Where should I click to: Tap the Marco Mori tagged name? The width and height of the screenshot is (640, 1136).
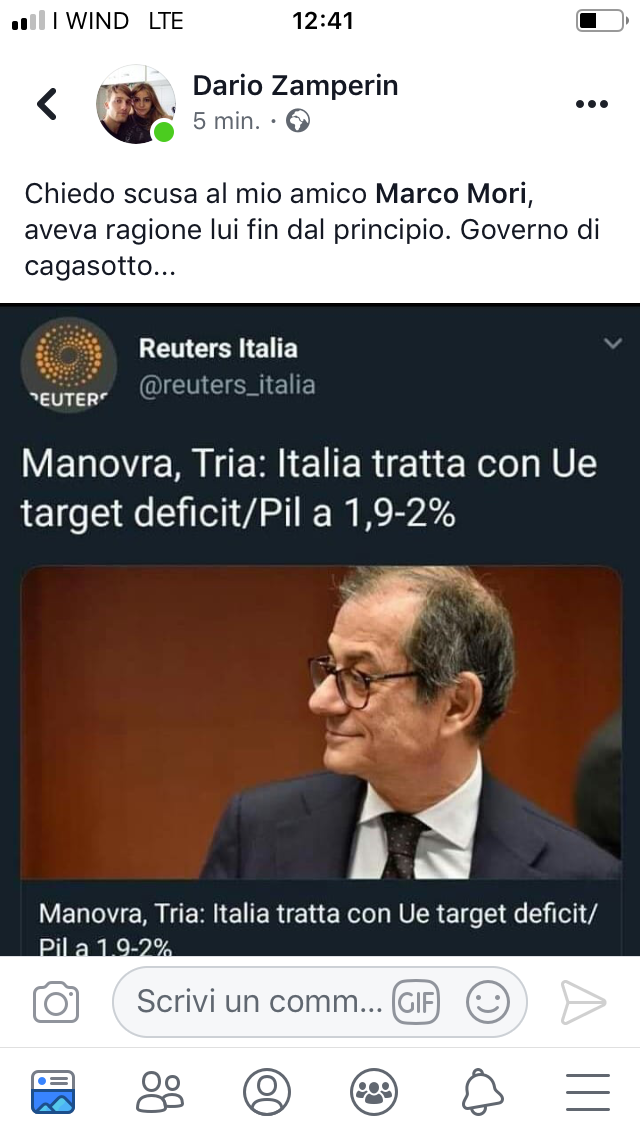pos(451,193)
